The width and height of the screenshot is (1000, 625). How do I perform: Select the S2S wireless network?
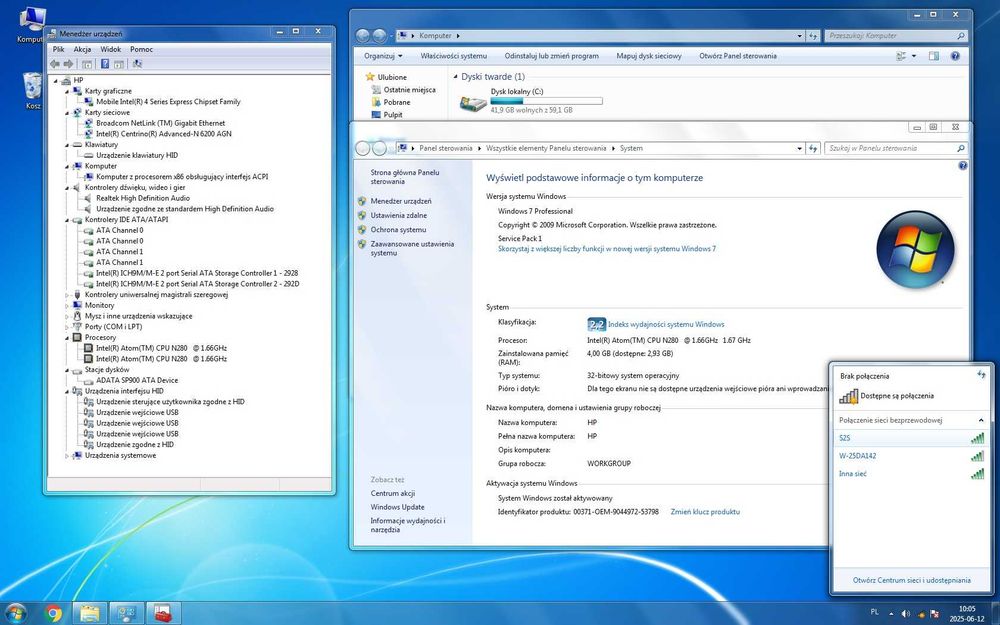(x=911, y=438)
